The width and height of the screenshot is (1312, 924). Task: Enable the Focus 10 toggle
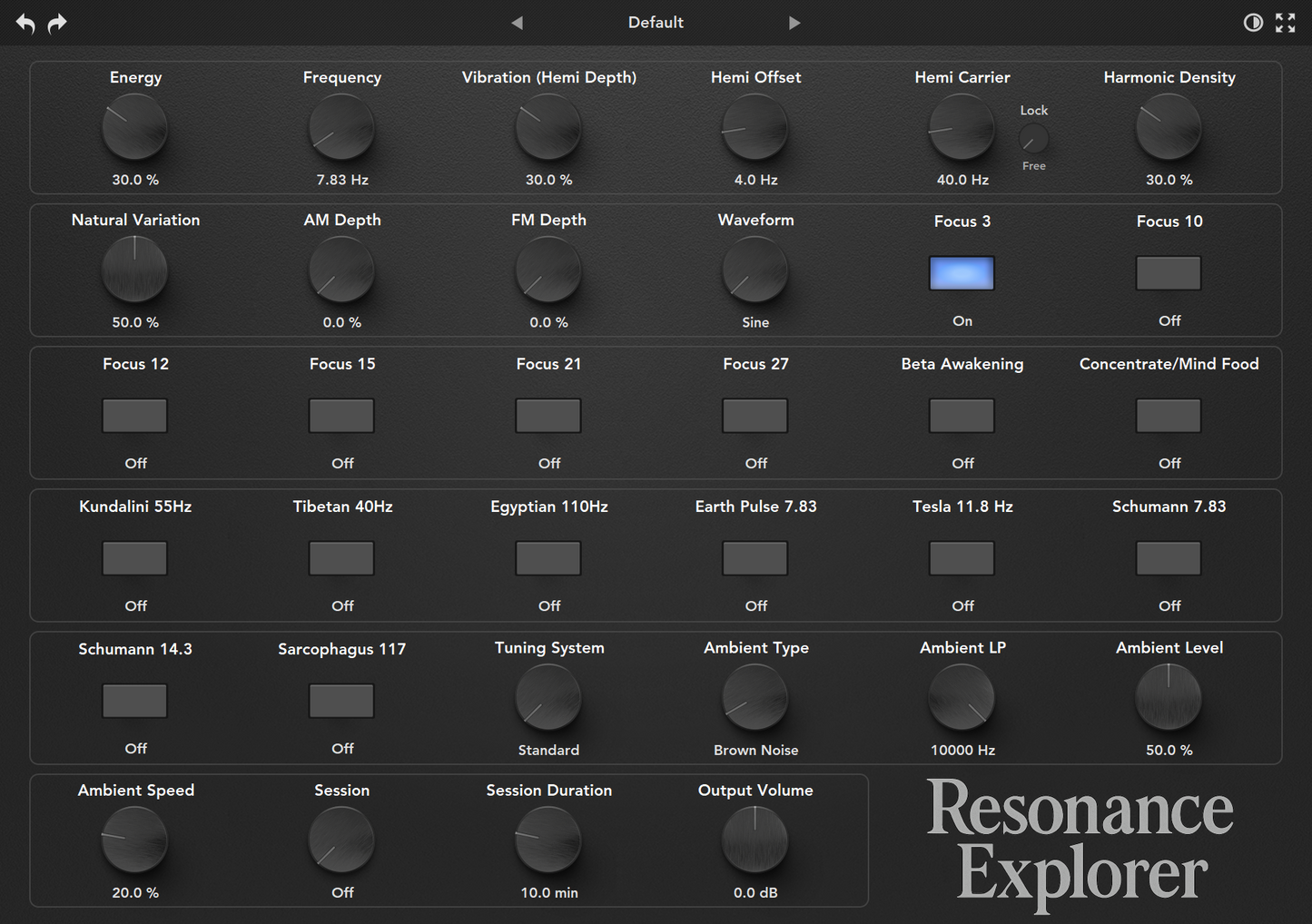click(1169, 272)
